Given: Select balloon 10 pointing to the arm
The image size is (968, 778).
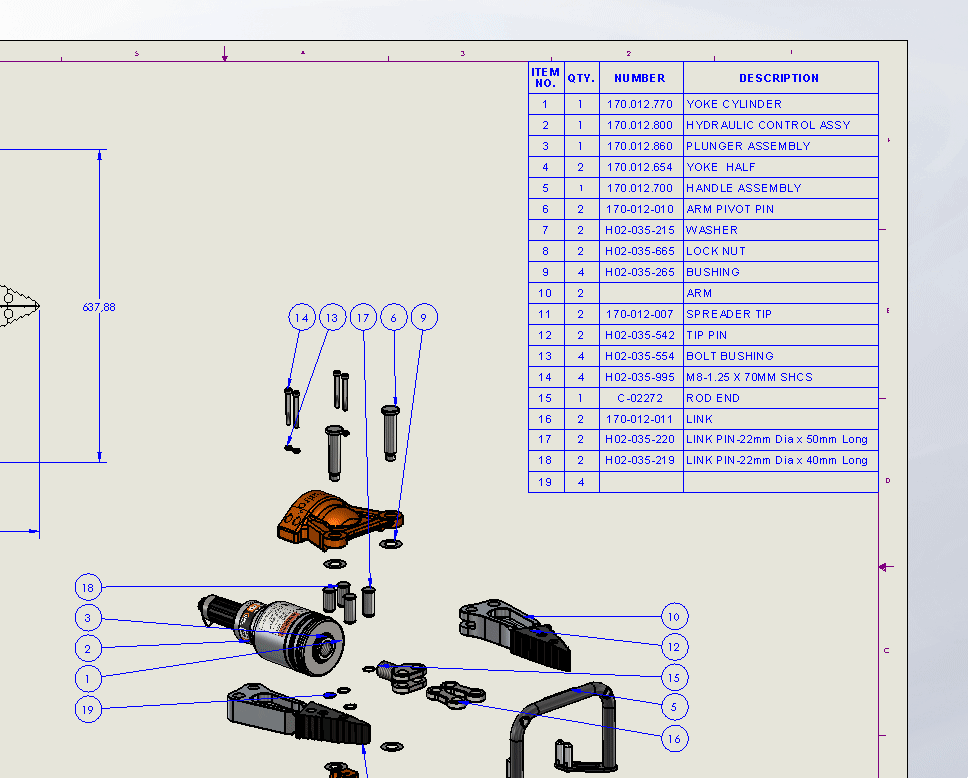Looking at the screenshot, I should point(674,617).
